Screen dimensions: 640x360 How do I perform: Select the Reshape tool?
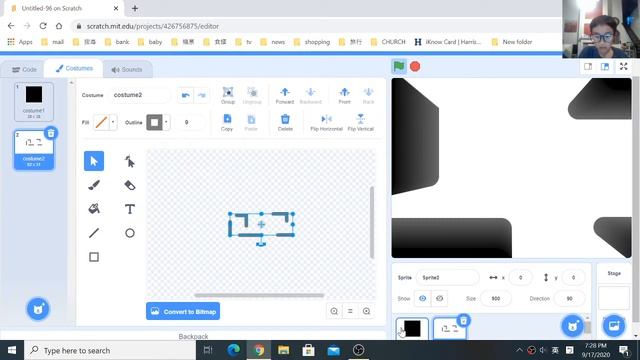point(130,162)
